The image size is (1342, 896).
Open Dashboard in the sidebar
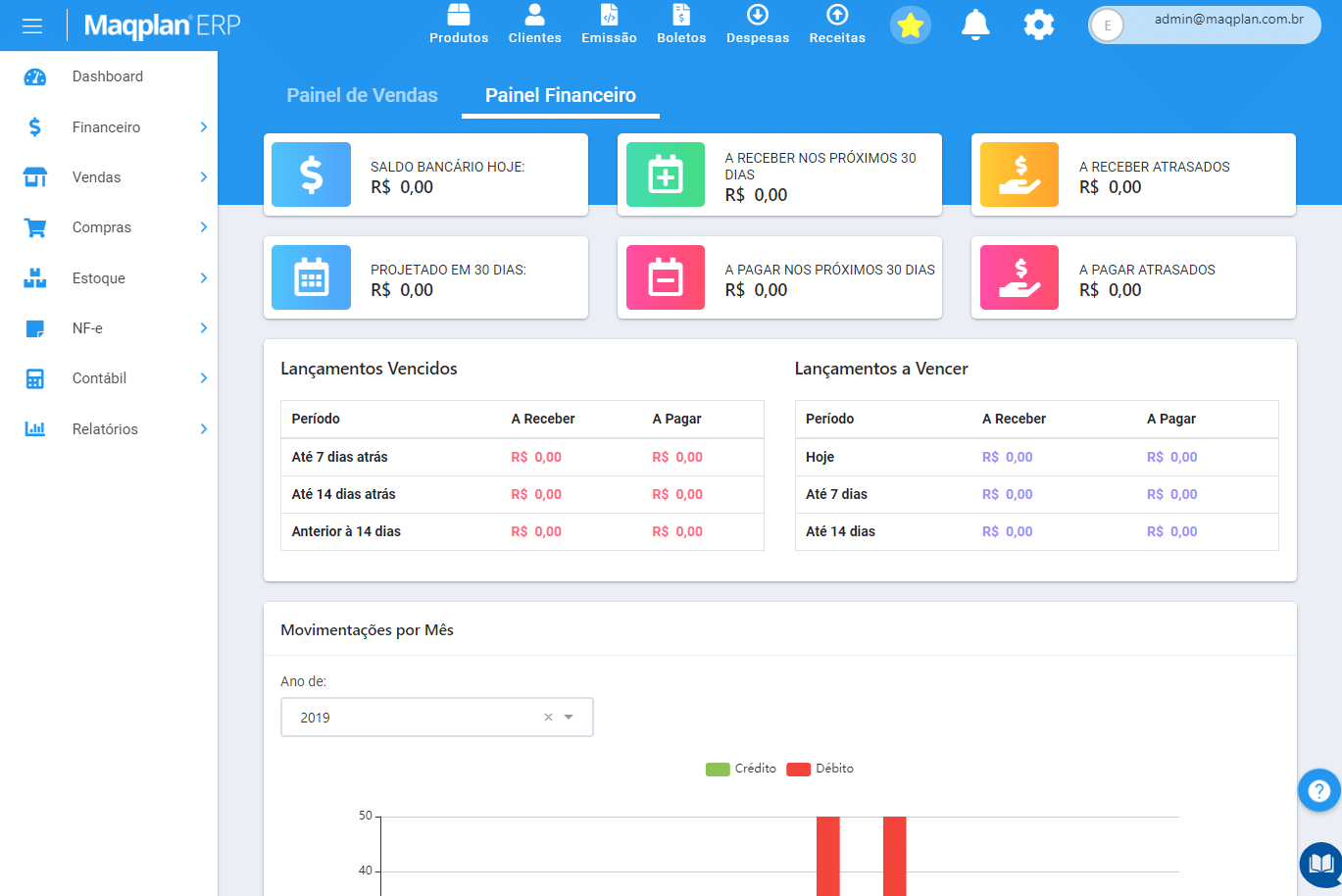click(108, 76)
